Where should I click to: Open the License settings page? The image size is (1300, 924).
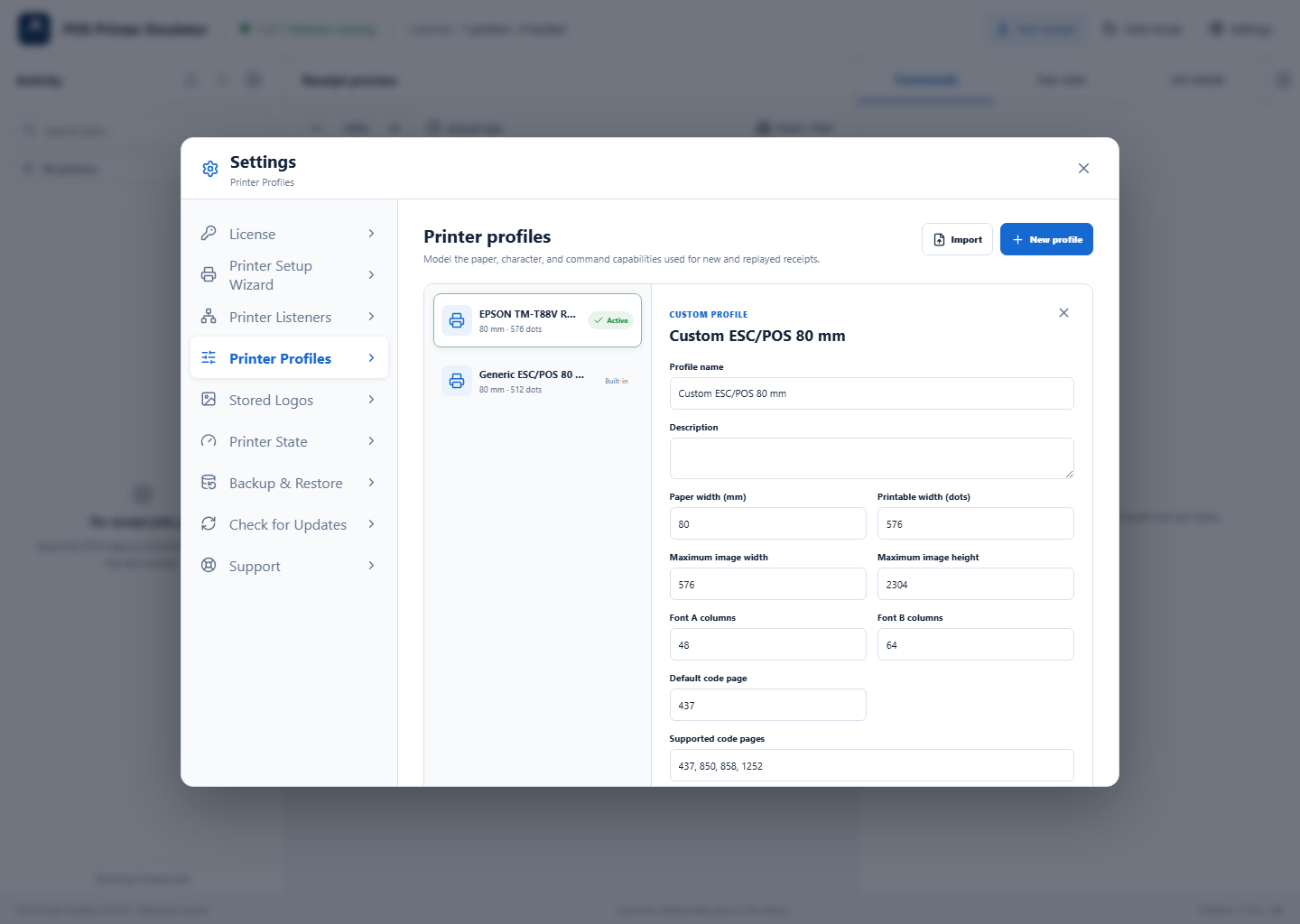pyautogui.click(x=289, y=234)
